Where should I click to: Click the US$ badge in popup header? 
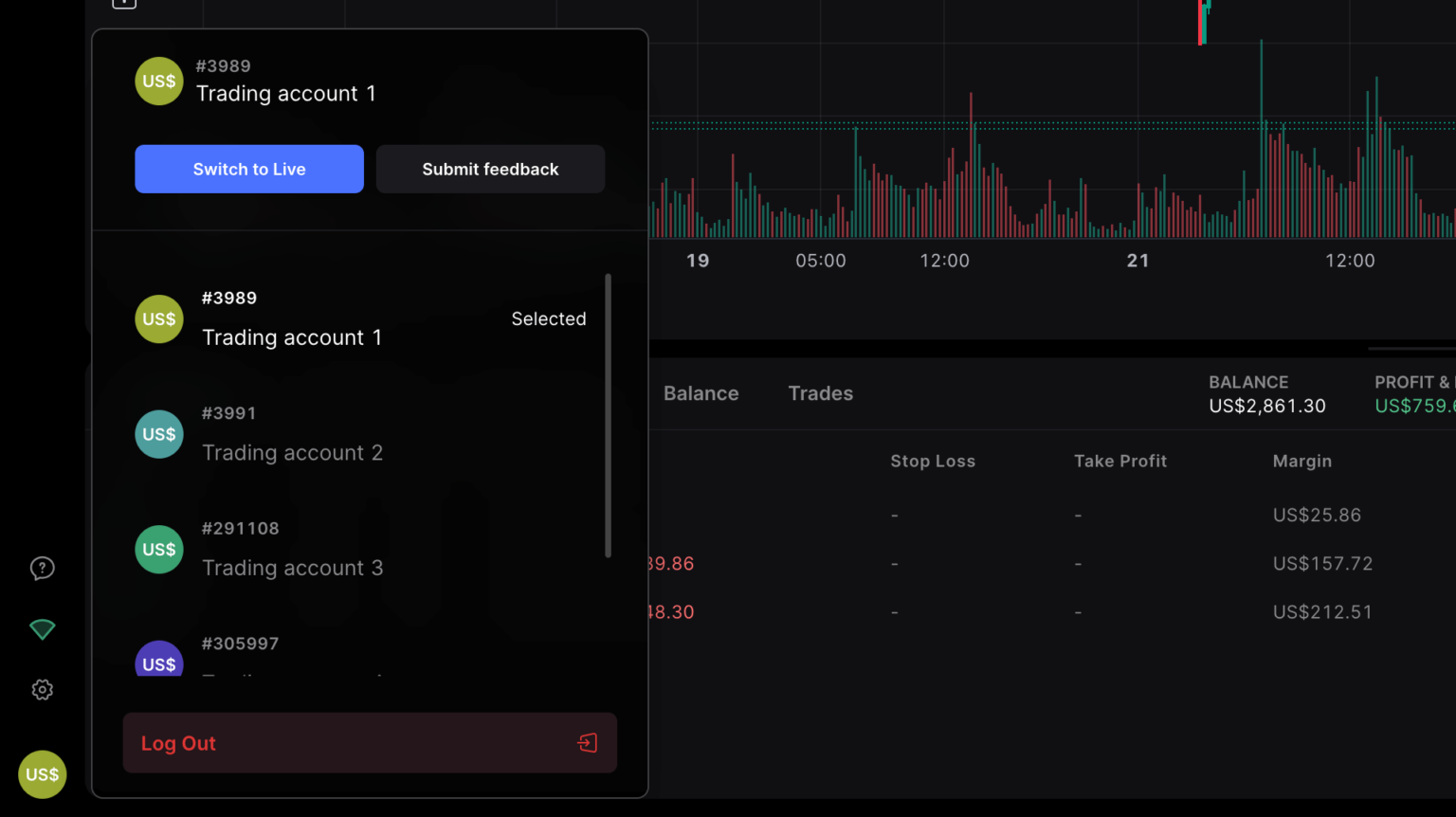(x=158, y=82)
